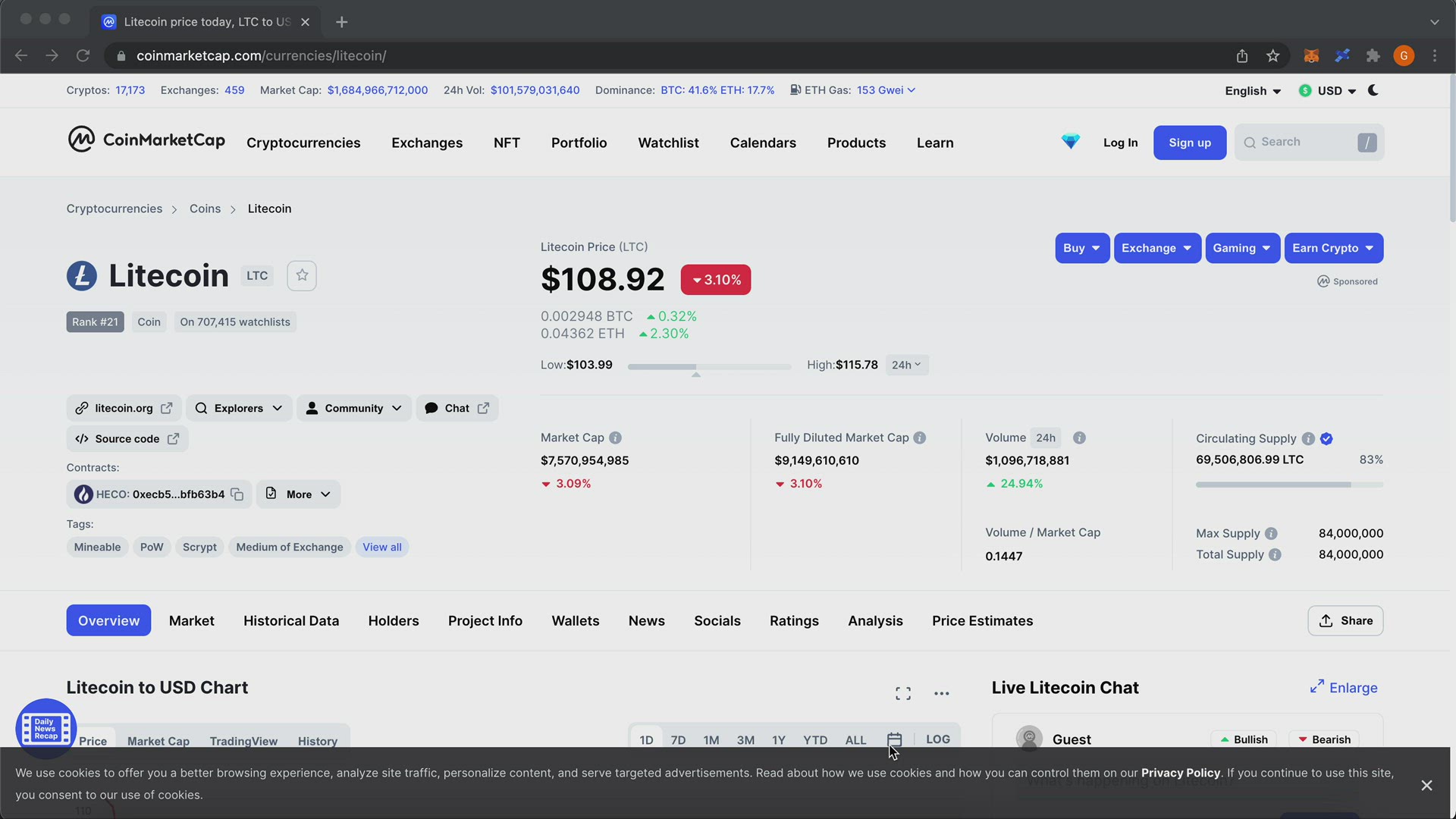Click the diamond rewards icon
This screenshot has height=819, width=1456.
click(1070, 142)
